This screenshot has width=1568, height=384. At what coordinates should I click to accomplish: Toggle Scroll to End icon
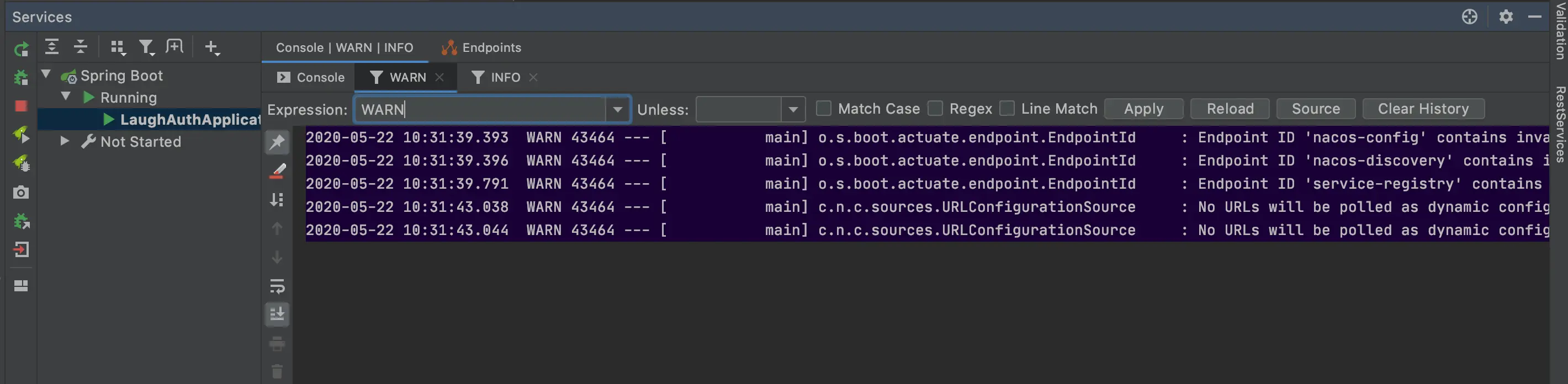[x=277, y=314]
